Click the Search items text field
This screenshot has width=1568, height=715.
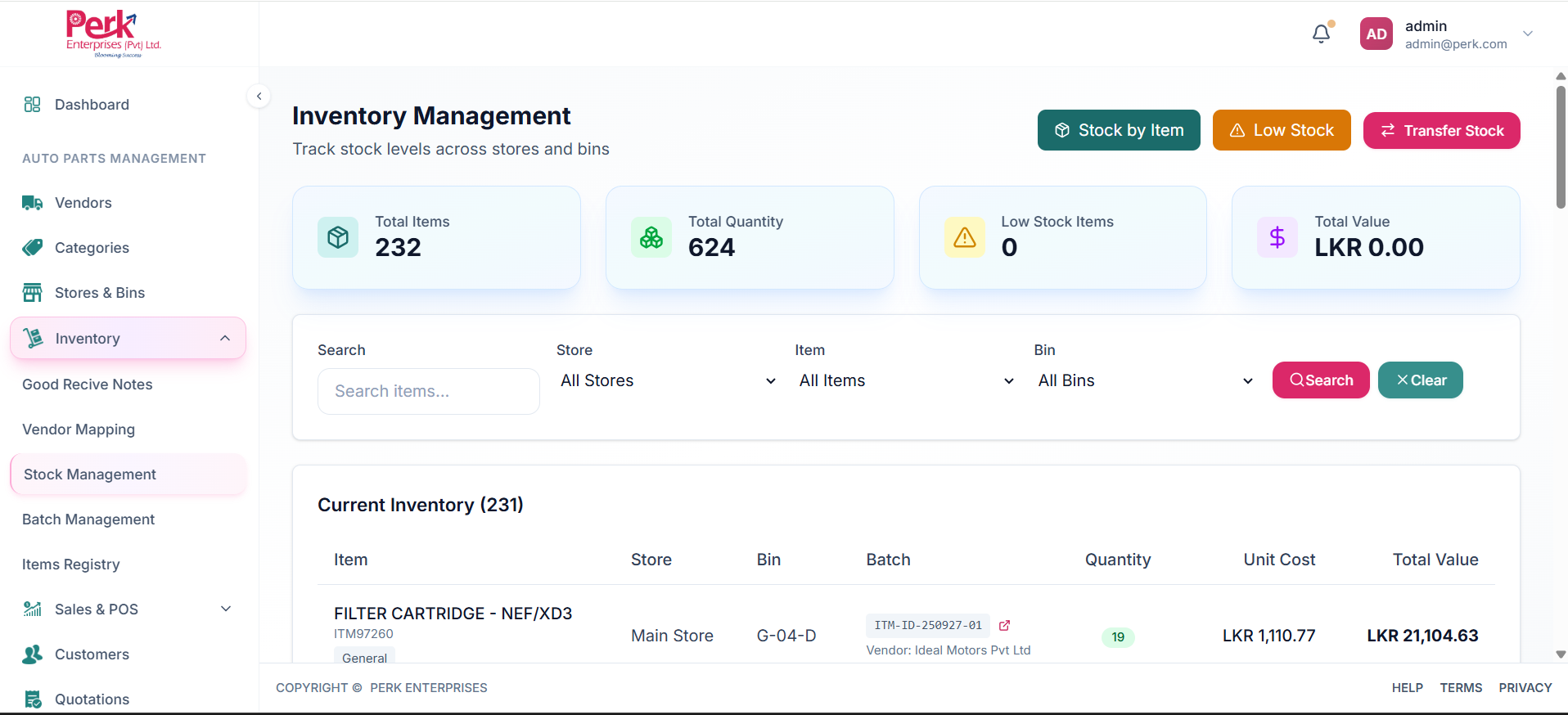(x=428, y=391)
